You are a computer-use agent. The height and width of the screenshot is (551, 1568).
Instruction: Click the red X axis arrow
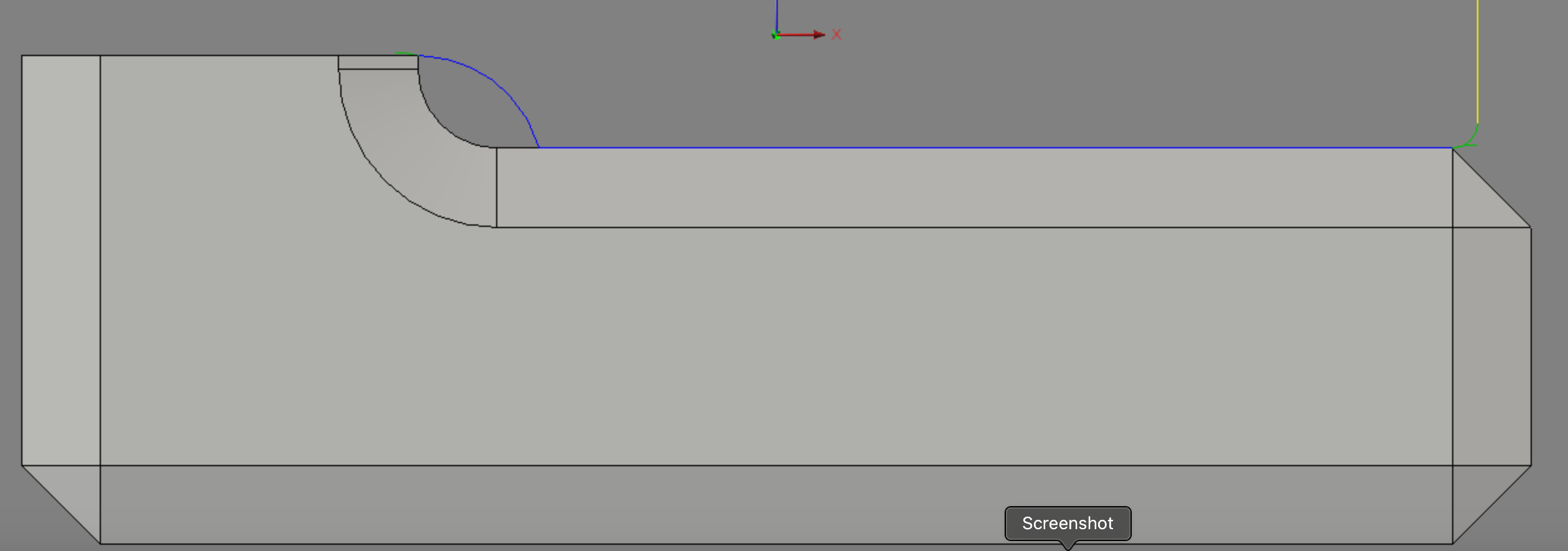[801, 35]
